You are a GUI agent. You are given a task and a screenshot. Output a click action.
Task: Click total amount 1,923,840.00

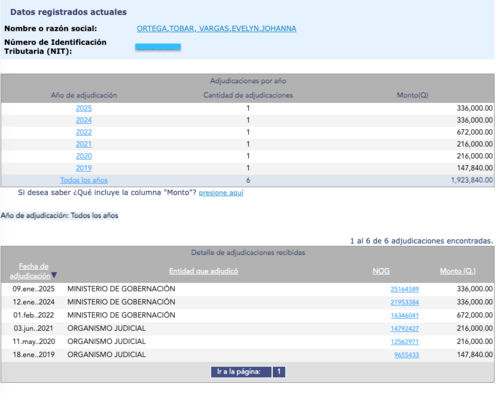point(472,180)
